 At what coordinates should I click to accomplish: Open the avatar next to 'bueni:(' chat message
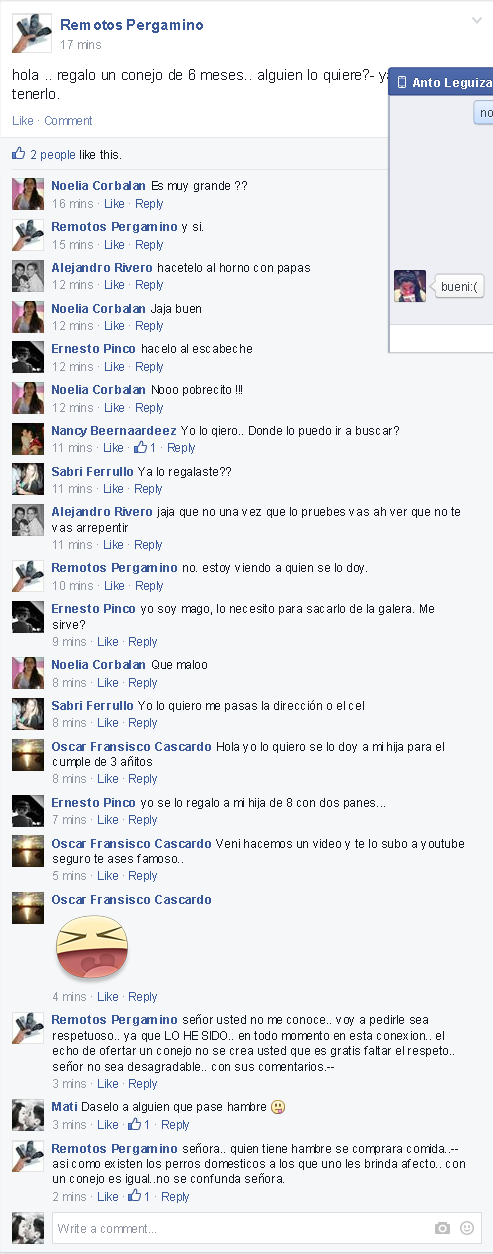coord(410,286)
